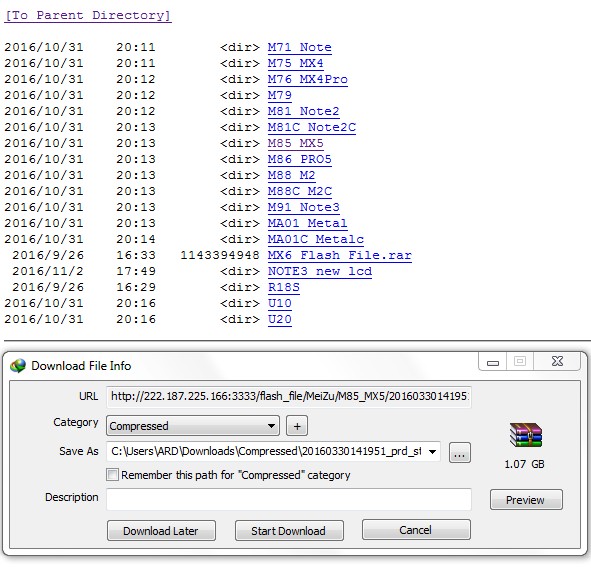Close the Download File Info dialog
This screenshot has width=591, height=570.
[x=557, y=362]
